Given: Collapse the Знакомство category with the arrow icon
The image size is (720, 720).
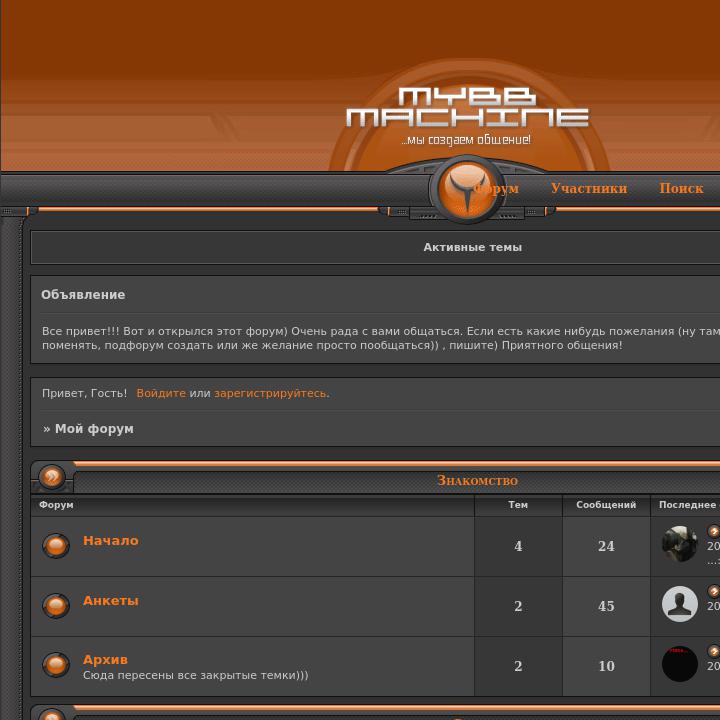Looking at the screenshot, I should coord(52,476).
